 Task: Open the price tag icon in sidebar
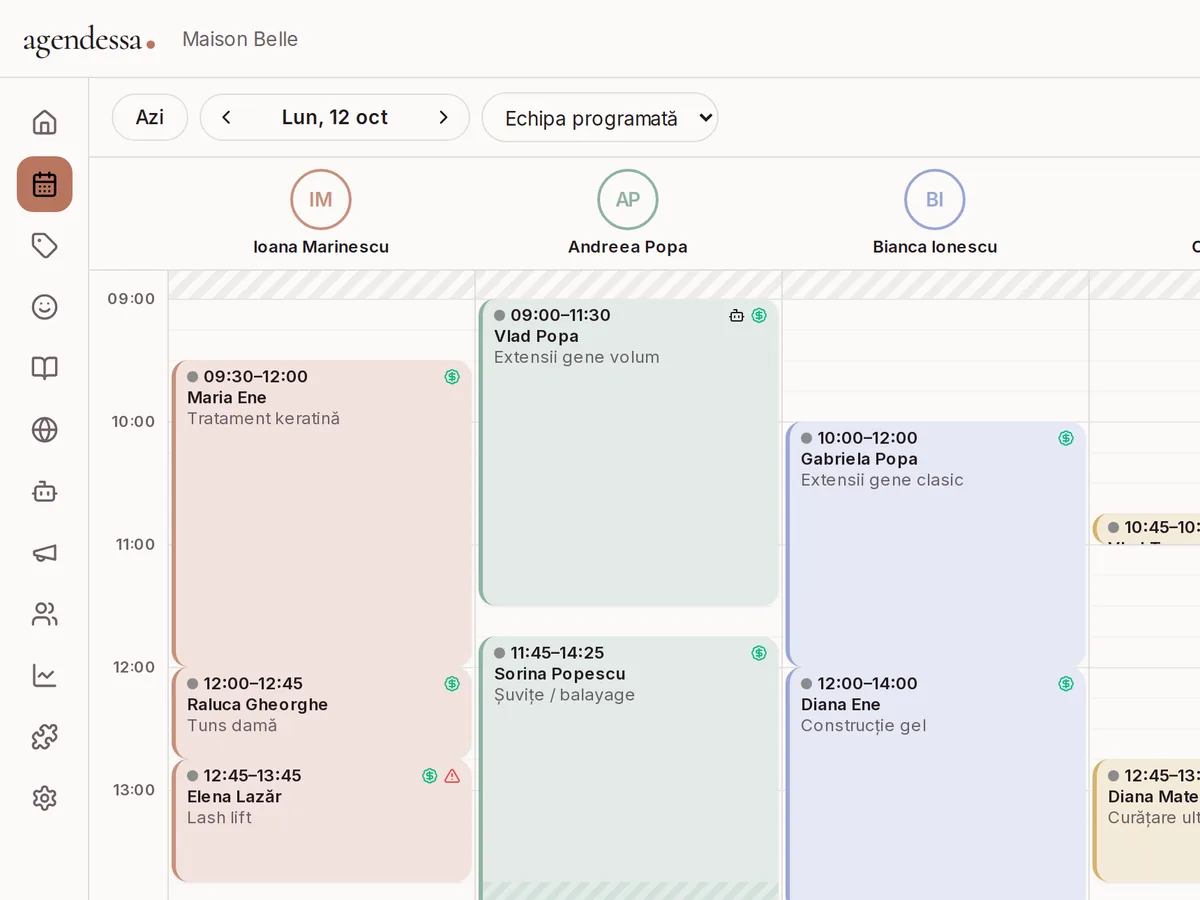pos(44,246)
